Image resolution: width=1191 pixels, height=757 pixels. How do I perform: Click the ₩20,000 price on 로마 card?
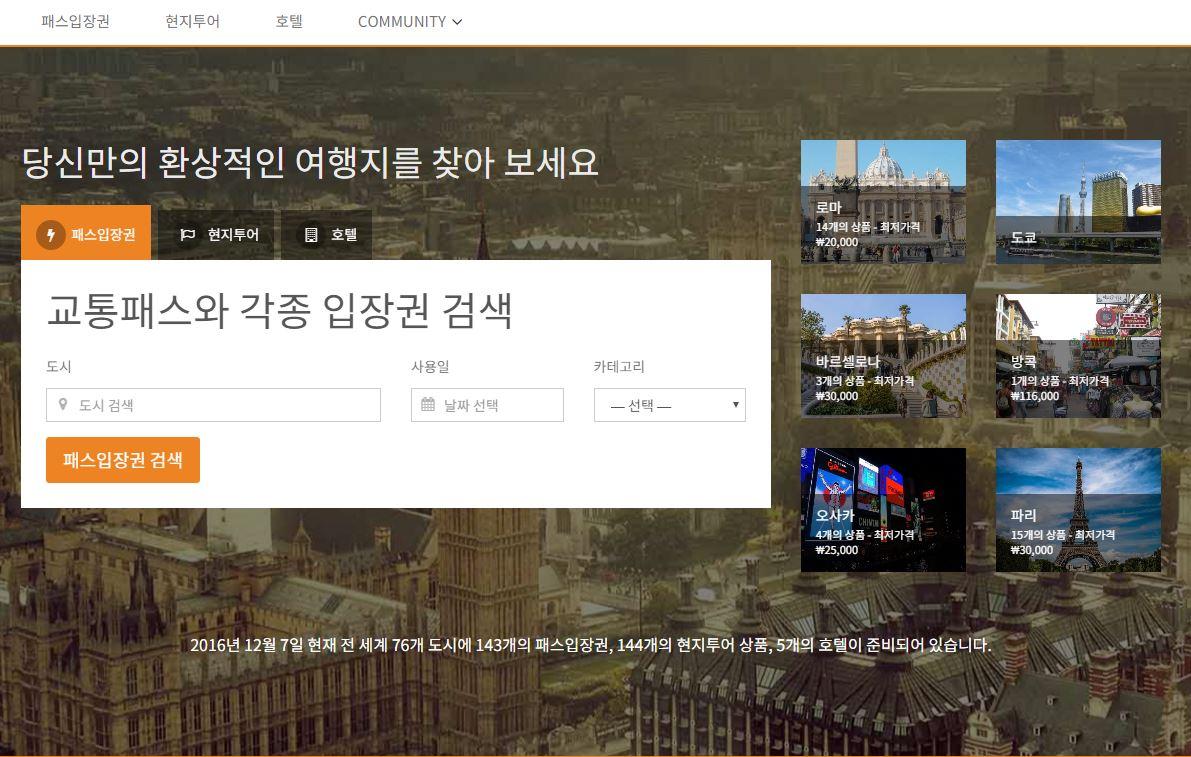837,242
